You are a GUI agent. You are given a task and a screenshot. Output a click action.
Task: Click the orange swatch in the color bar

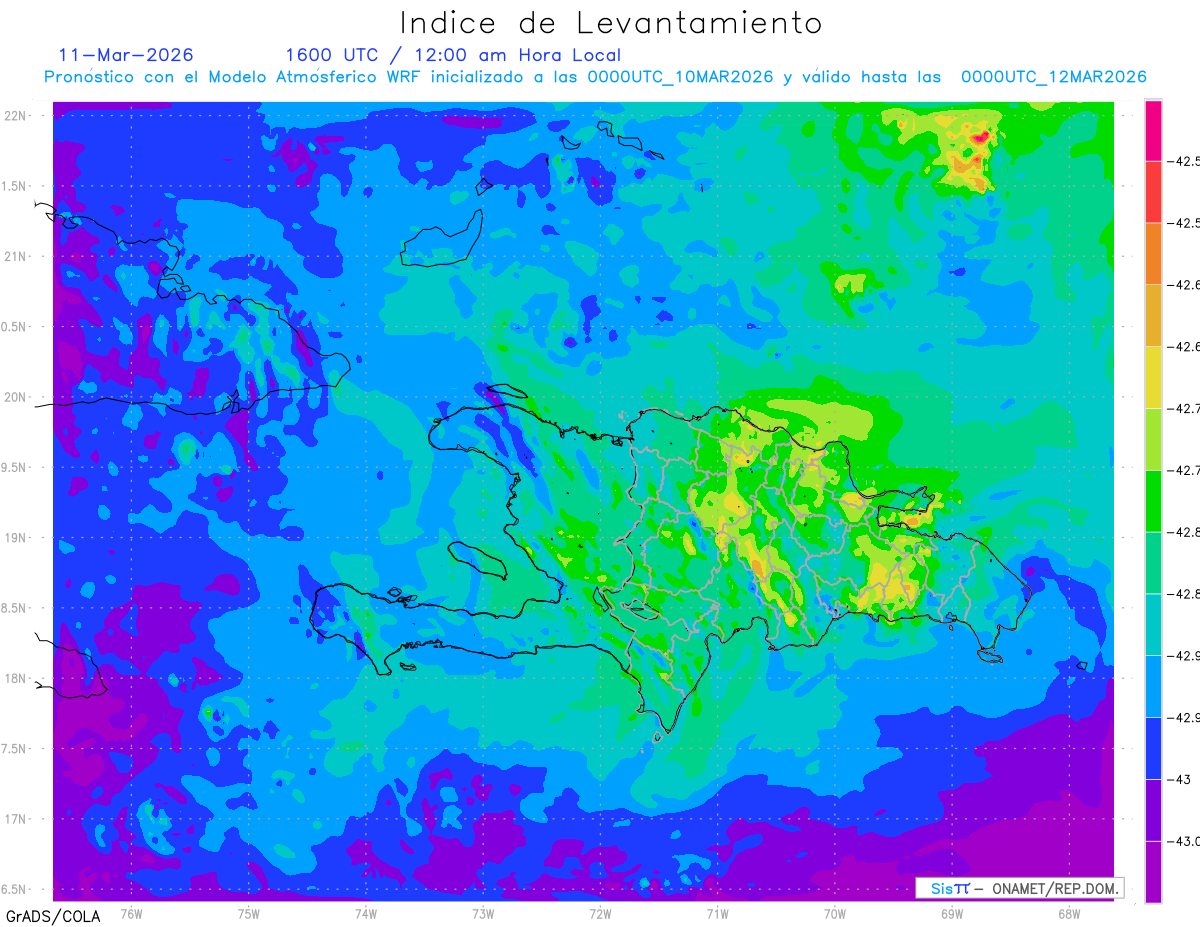[x=1153, y=253]
